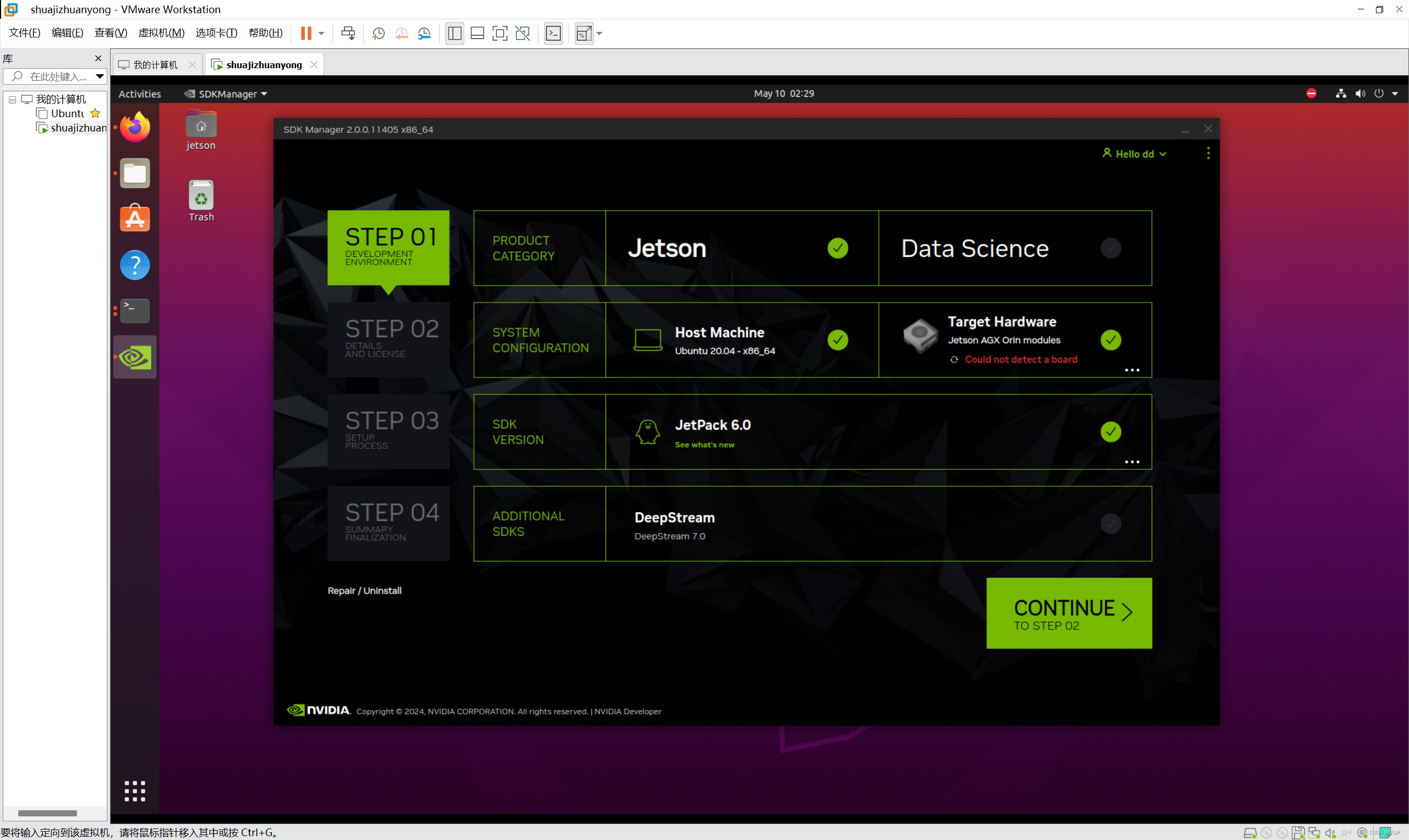Screen dimensions: 1409x840
Task: Click the CONTINUE TO STEP 02 button
Action: (x=1068, y=613)
